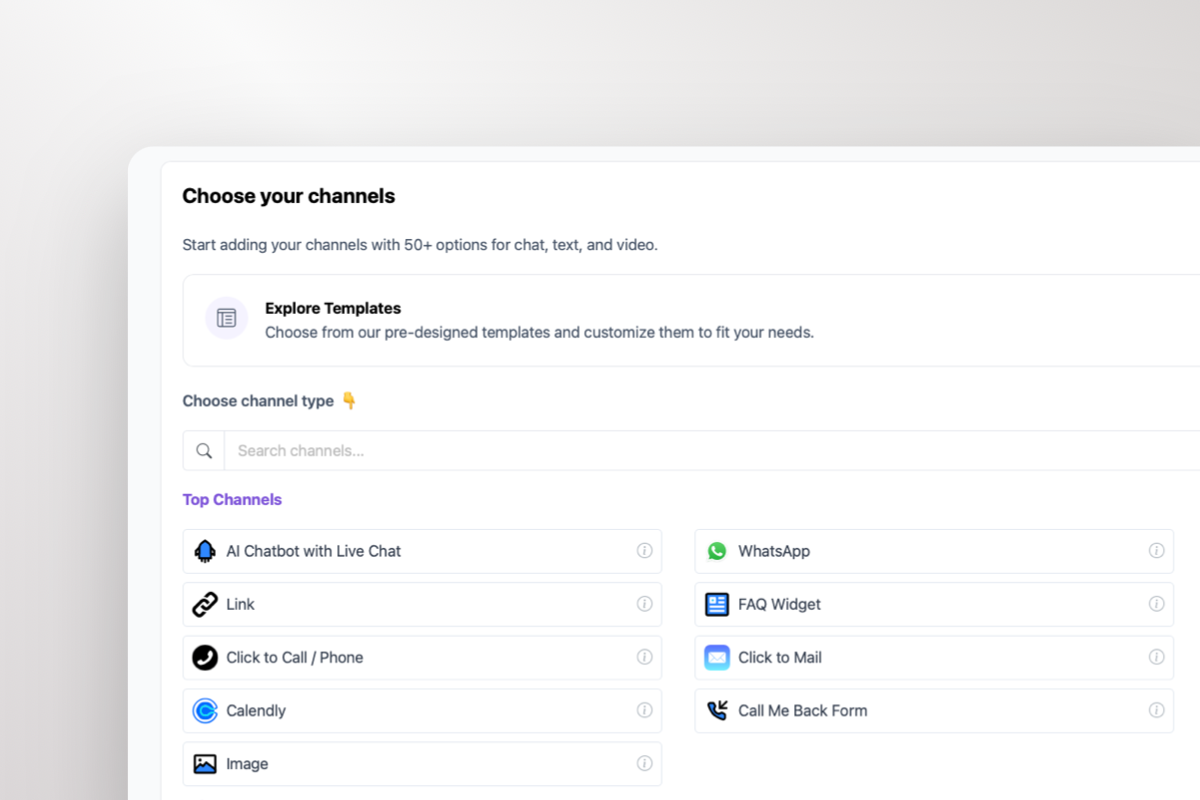This screenshot has width=1200, height=800.
Task: Show info for WhatsApp channel
Action: coord(1156,551)
